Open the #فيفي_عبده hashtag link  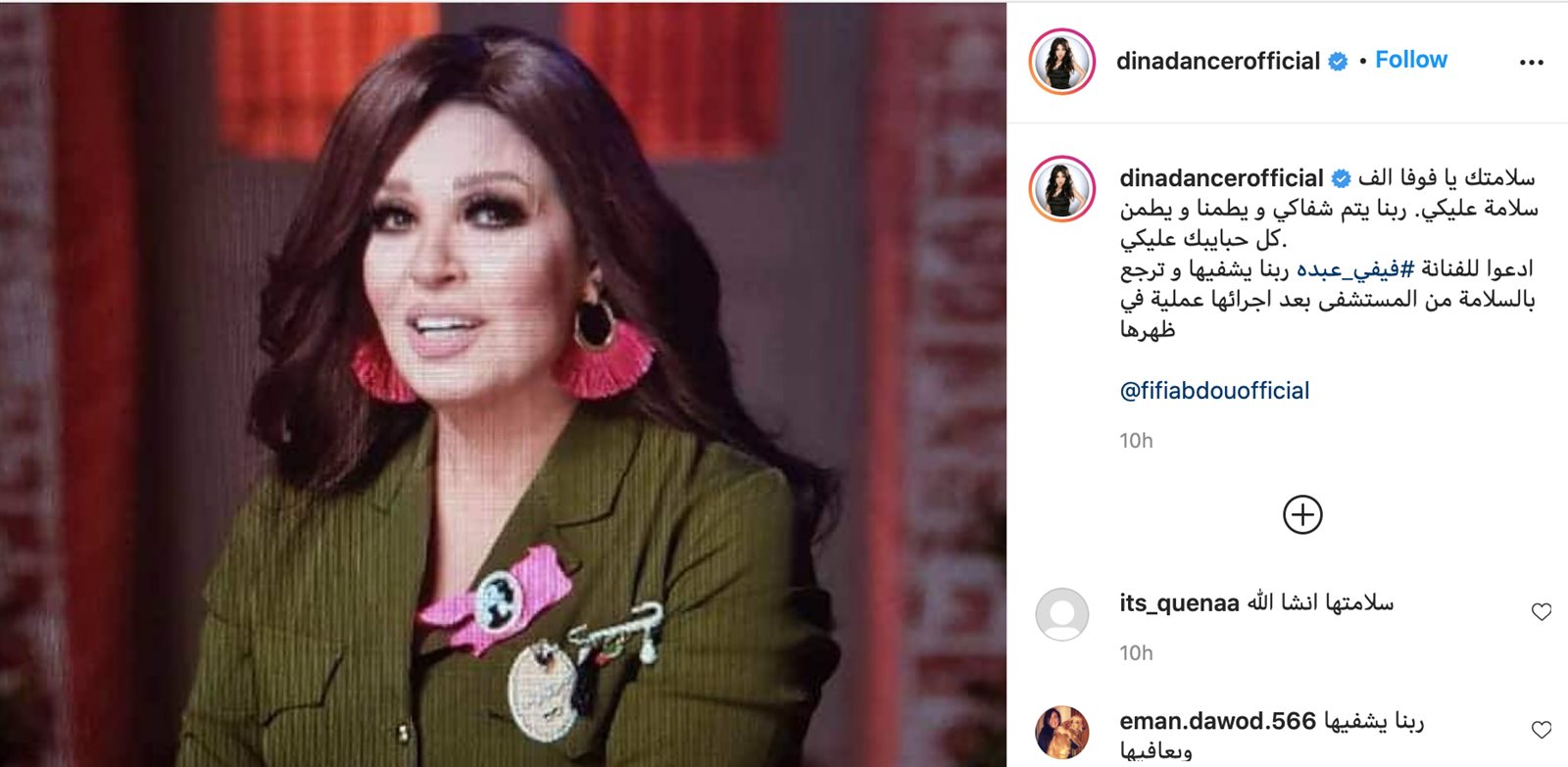tap(1355, 269)
